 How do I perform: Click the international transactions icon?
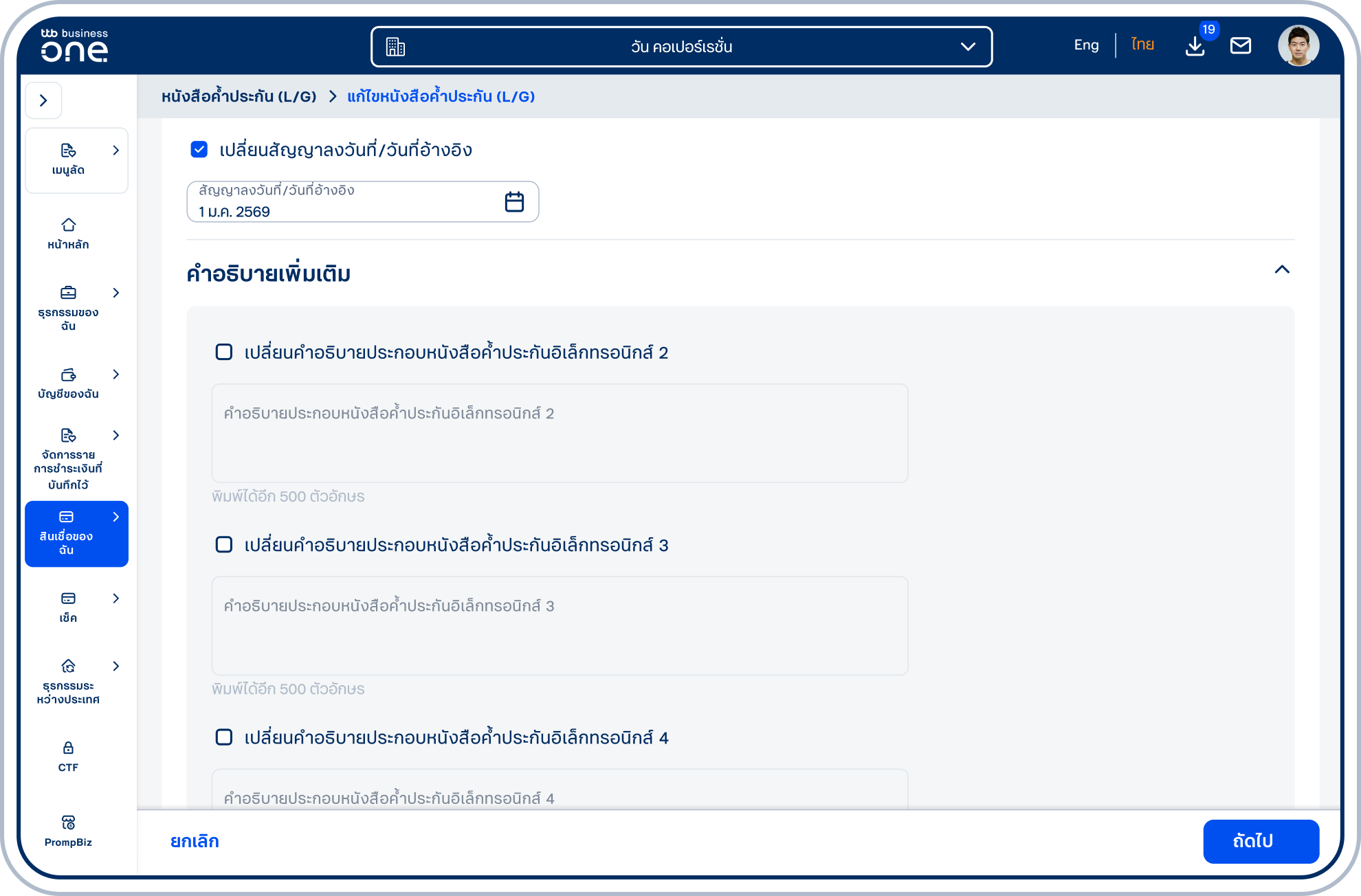(68, 666)
